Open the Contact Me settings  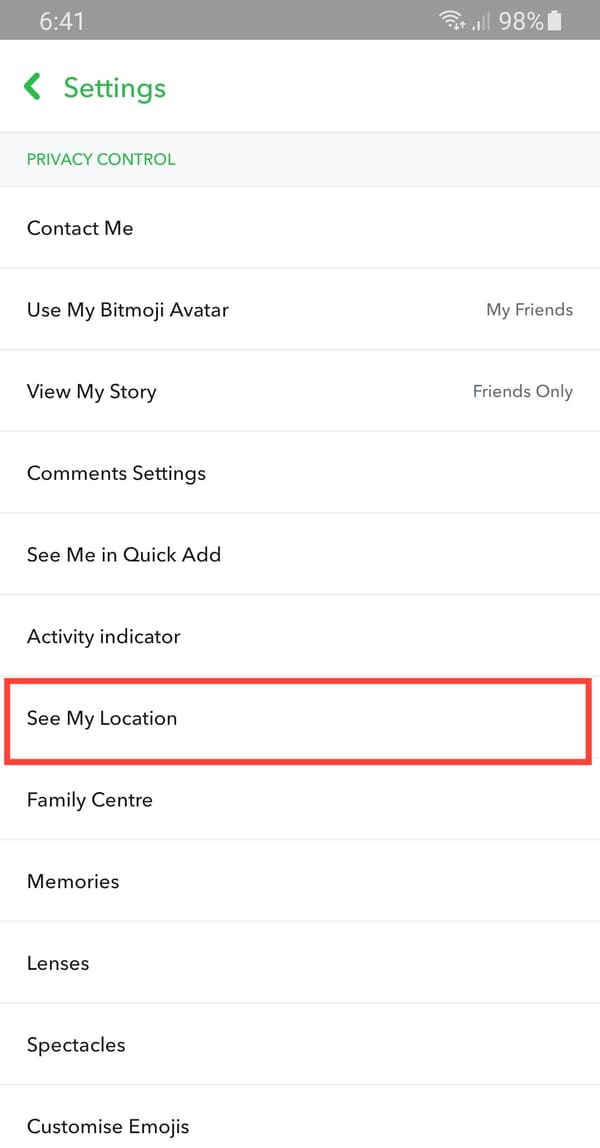[x=80, y=228]
